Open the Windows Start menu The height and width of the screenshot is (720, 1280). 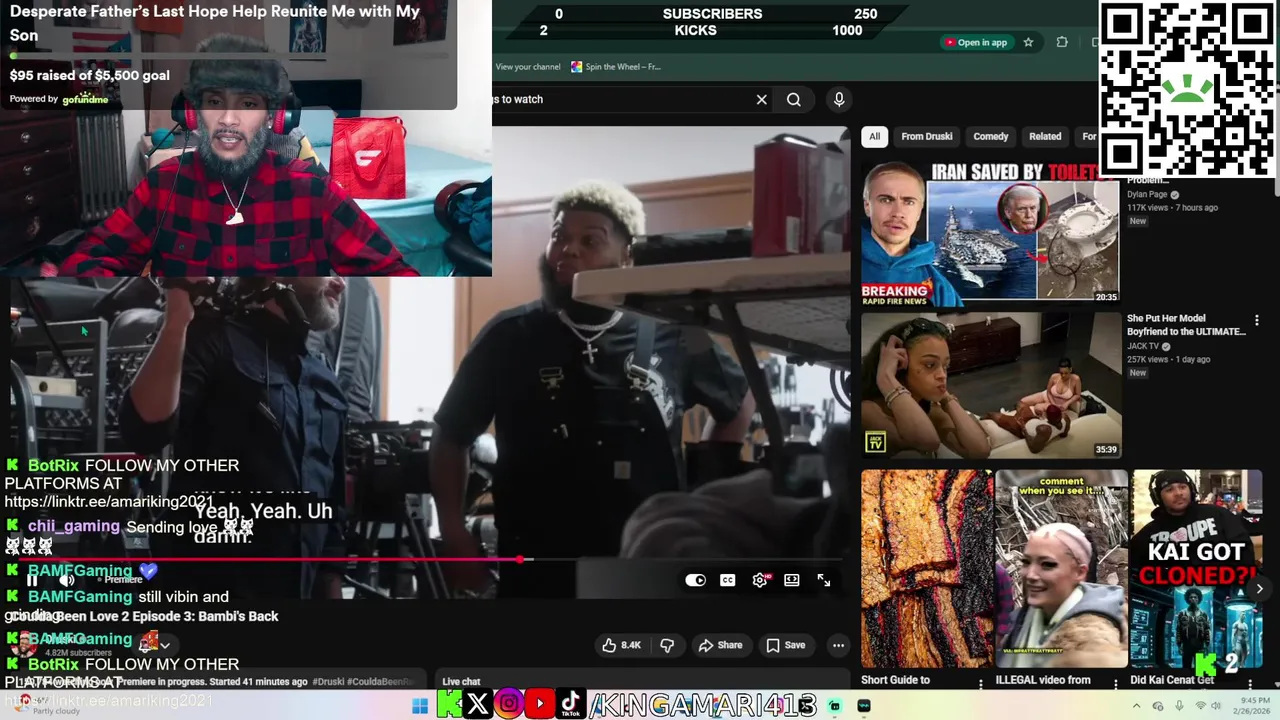420,706
